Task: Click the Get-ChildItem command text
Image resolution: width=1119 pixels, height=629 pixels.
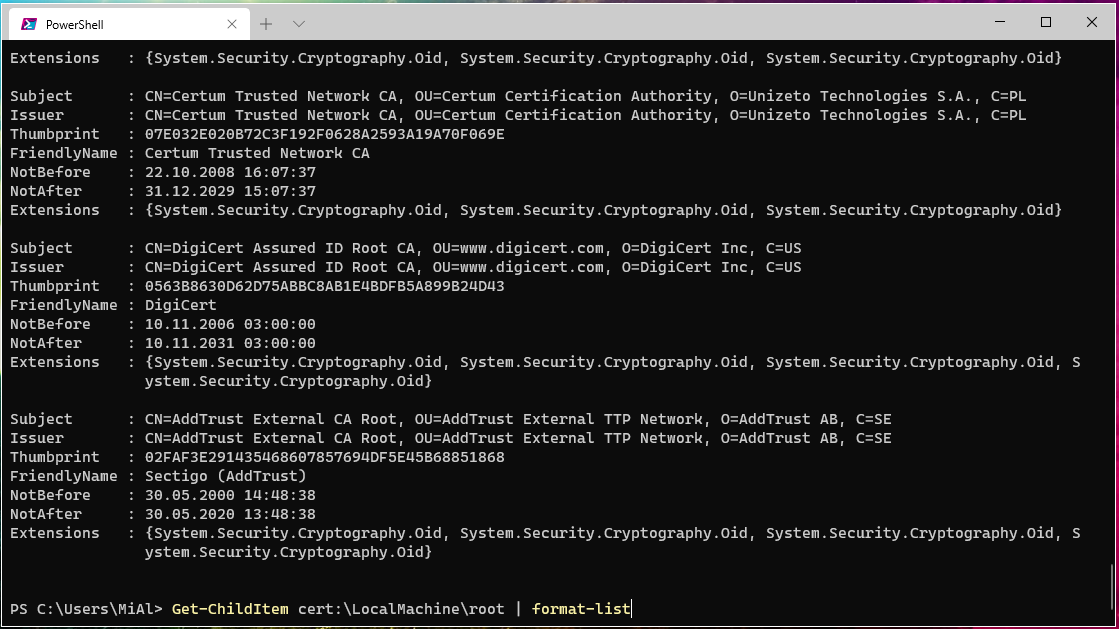Action: pos(230,609)
